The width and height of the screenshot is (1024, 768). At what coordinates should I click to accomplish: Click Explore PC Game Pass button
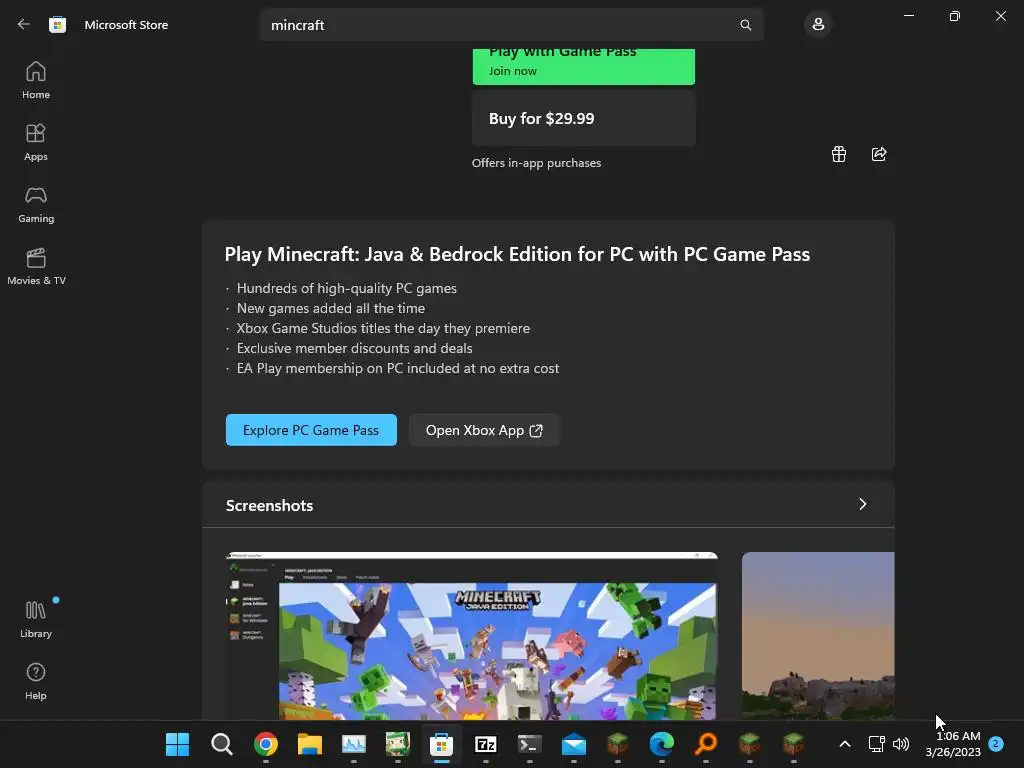pyautogui.click(x=312, y=430)
